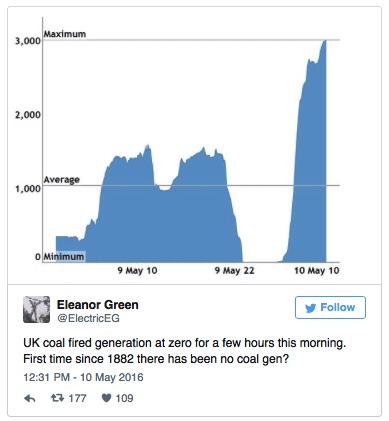Follow Eleanor Green

tap(330, 307)
